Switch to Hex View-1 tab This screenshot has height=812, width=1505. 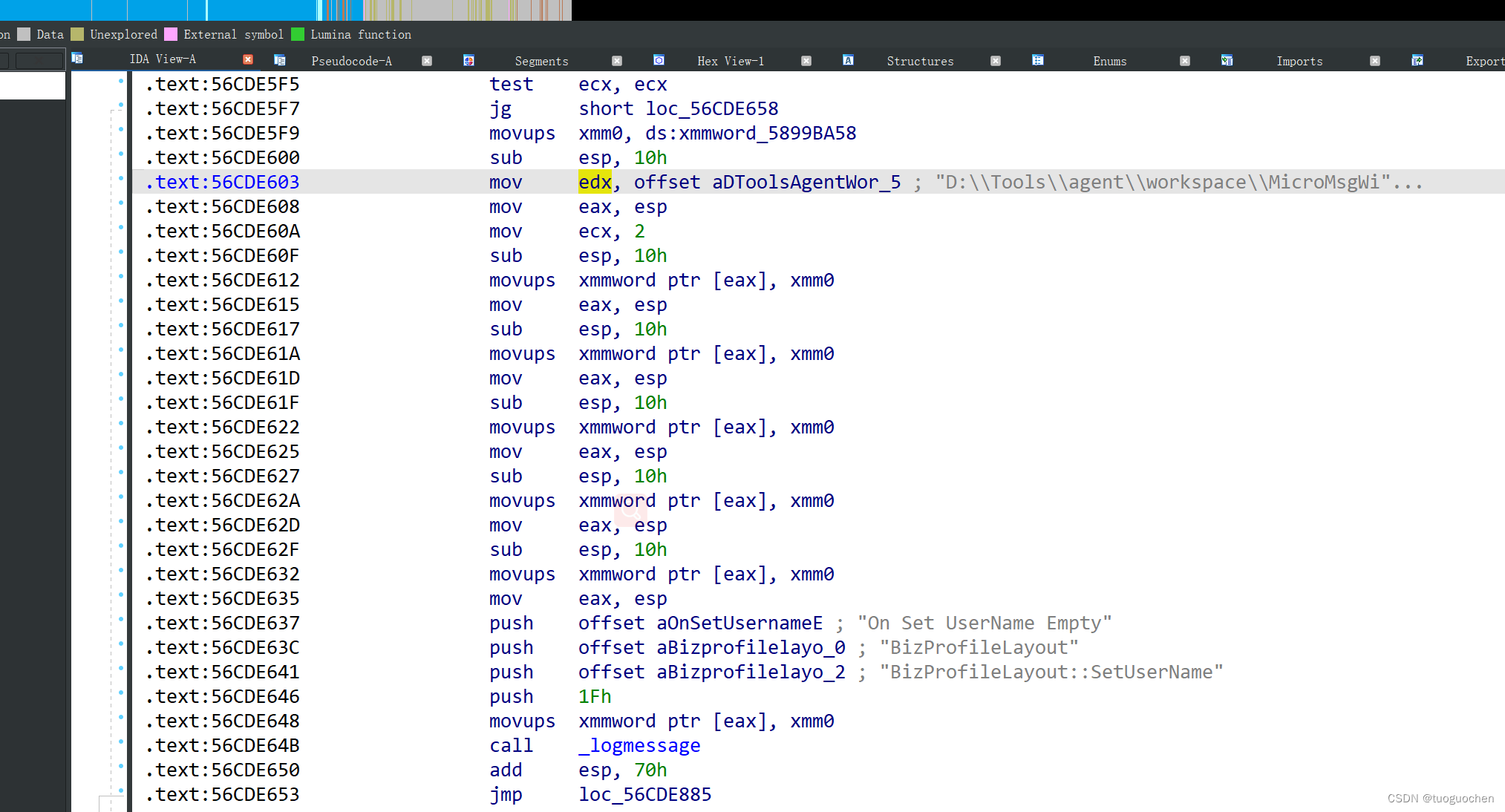pyautogui.click(x=731, y=61)
